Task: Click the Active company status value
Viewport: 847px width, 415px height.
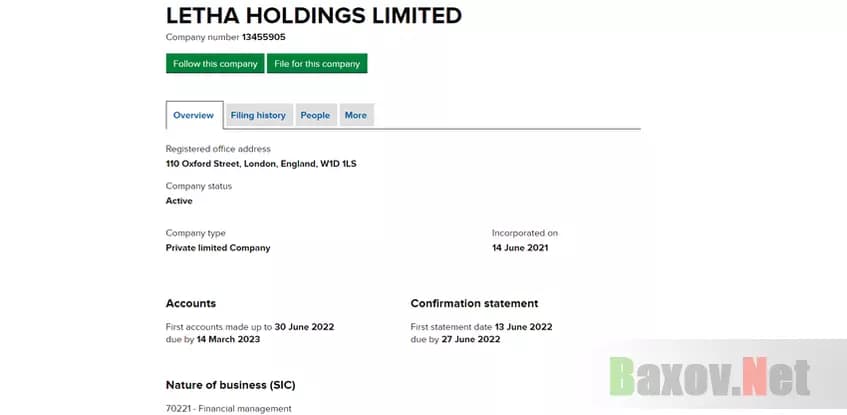Action: click(x=179, y=201)
